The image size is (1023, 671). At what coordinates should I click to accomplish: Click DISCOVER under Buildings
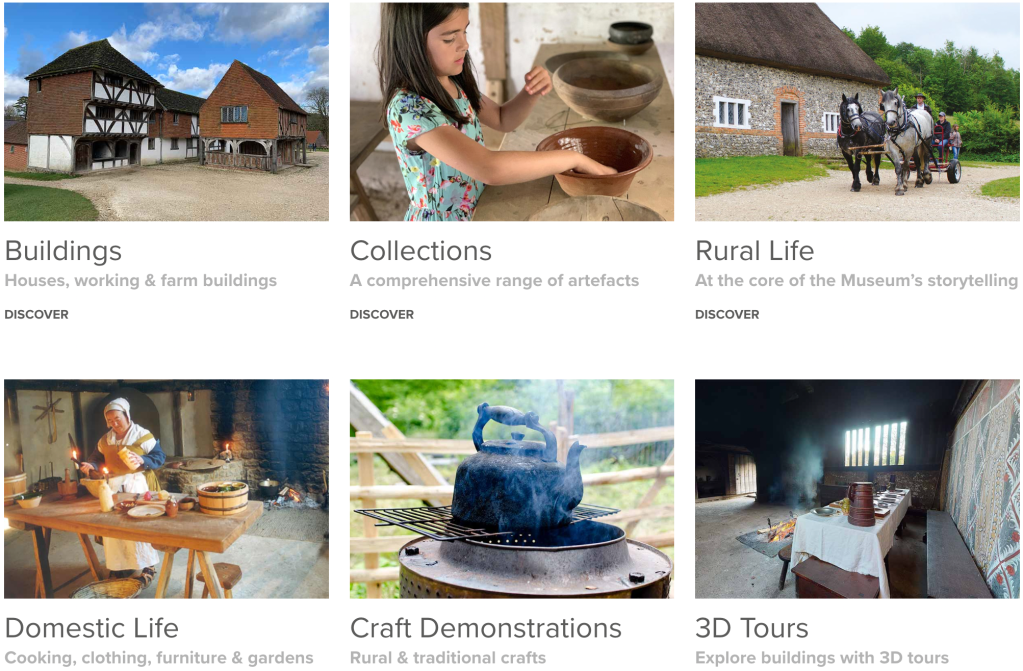click(37, 315)
